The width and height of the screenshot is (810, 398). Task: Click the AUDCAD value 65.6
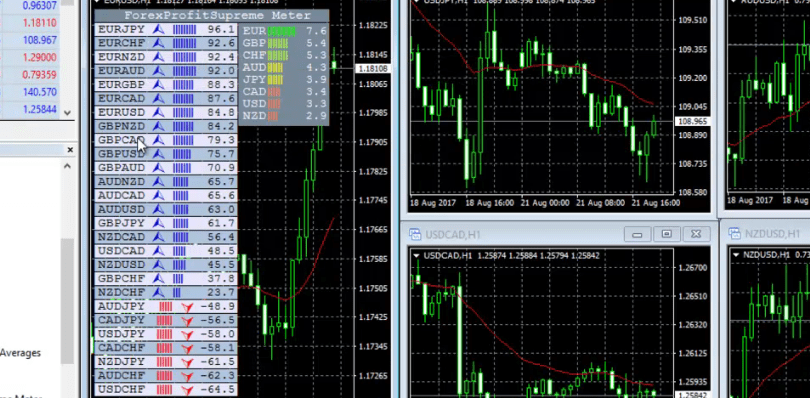[221, 196]
